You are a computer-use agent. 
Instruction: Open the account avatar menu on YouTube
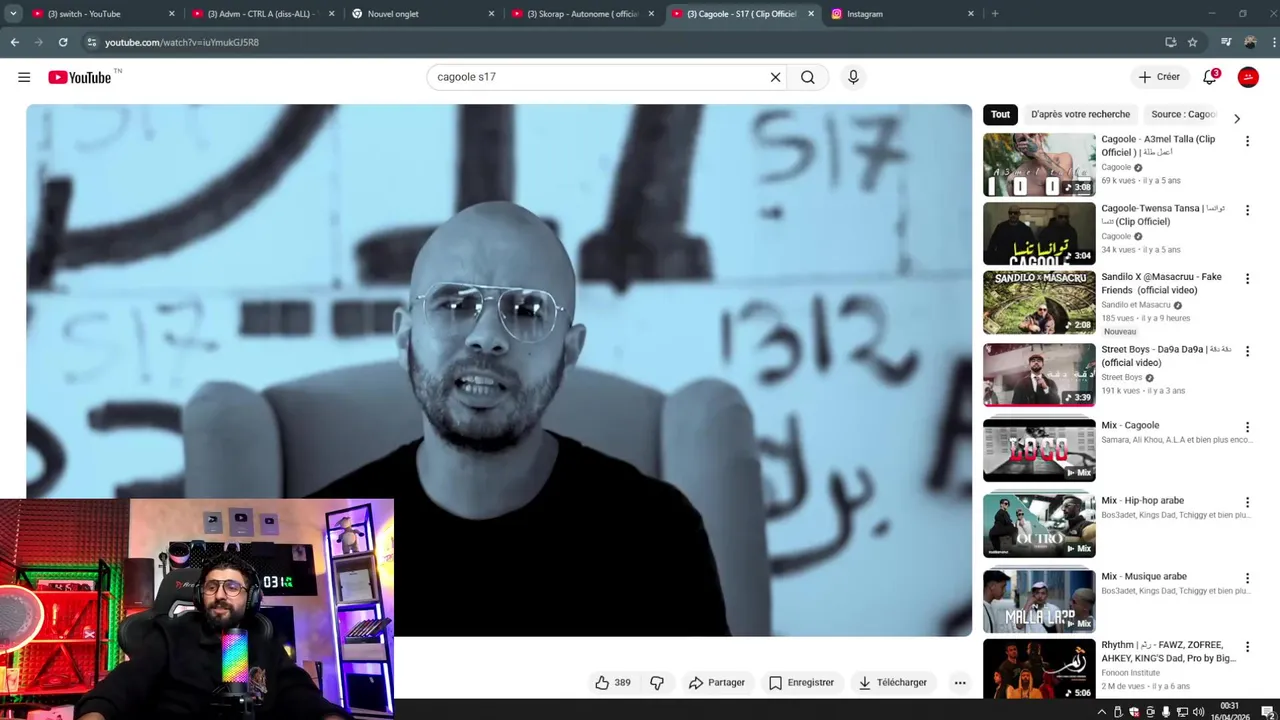pos(1248,77)
